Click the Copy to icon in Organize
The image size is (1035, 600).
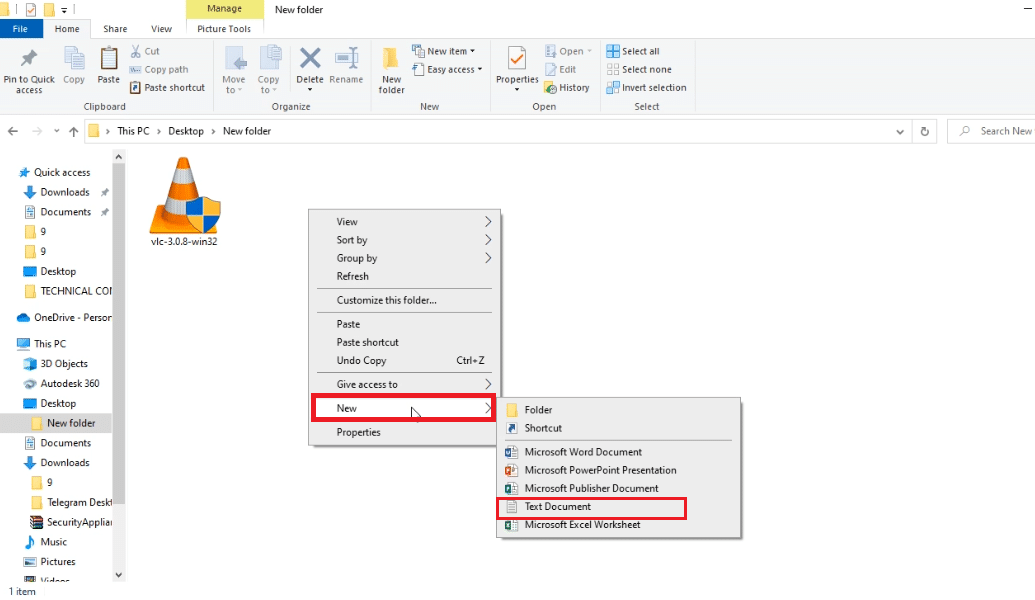[269, 59]
